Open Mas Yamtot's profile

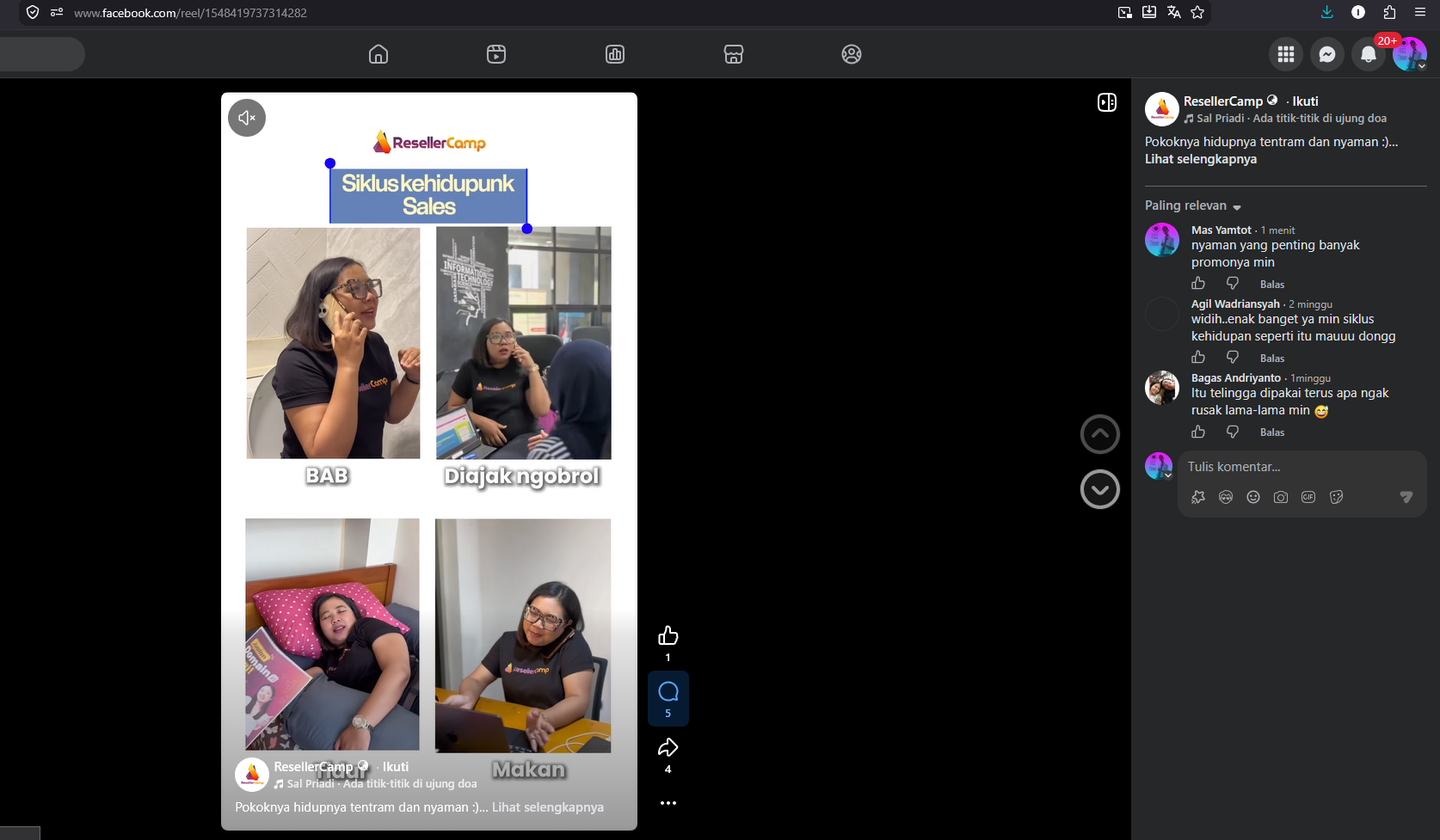tap(1222, 230)
